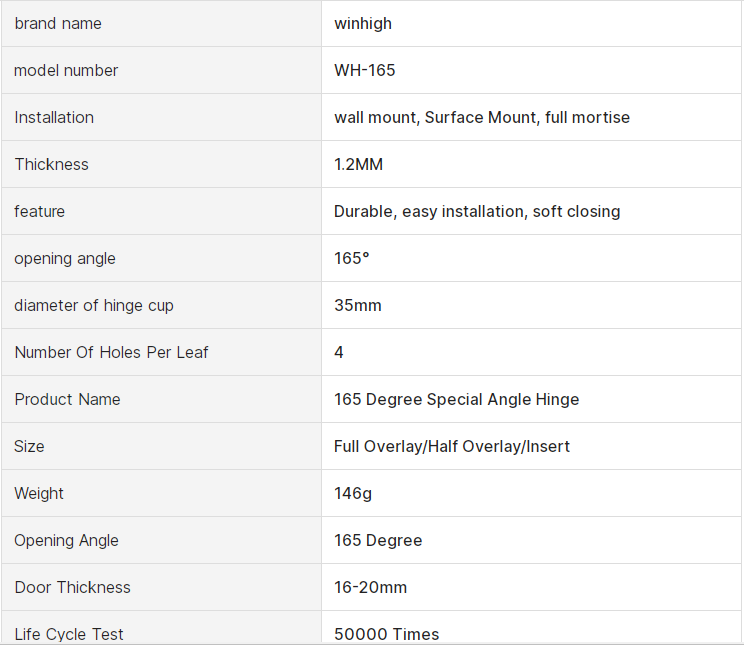
Task: Click the 'model number' label
Action: (66, 70)
